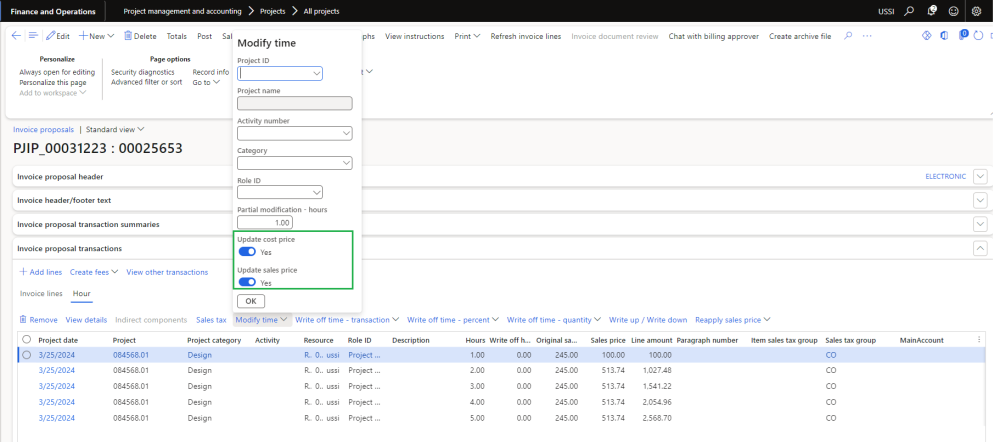1000x442 pixels.
Task: Click the feedback smiley icon
Action: 952,11
